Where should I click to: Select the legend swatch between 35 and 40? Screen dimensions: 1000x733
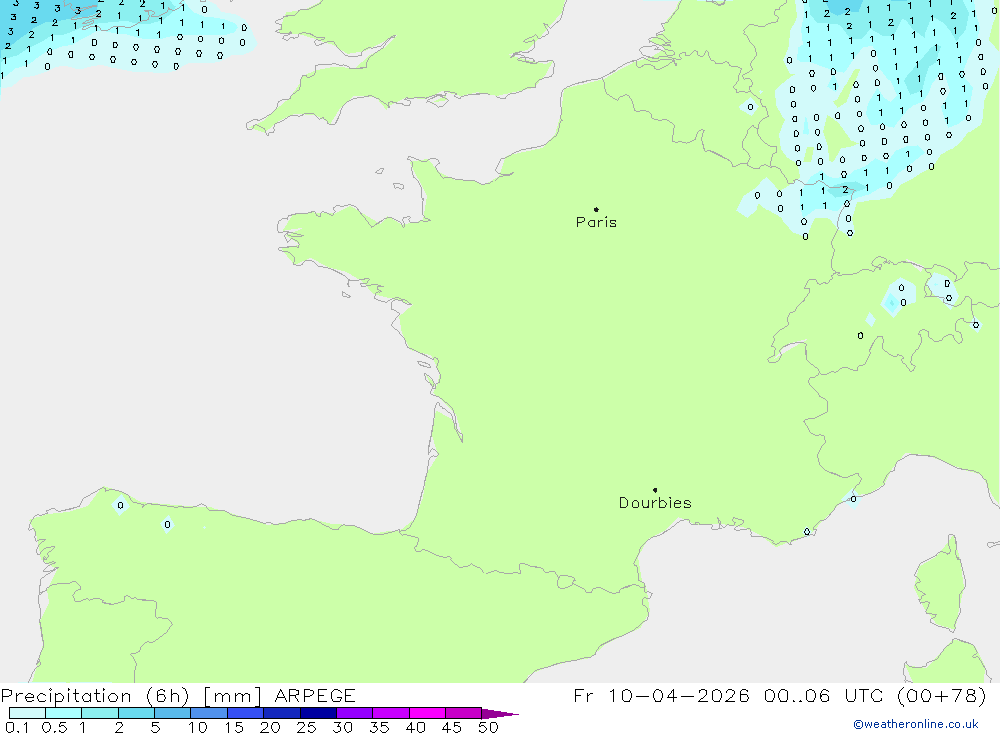(x=391, y=713)
